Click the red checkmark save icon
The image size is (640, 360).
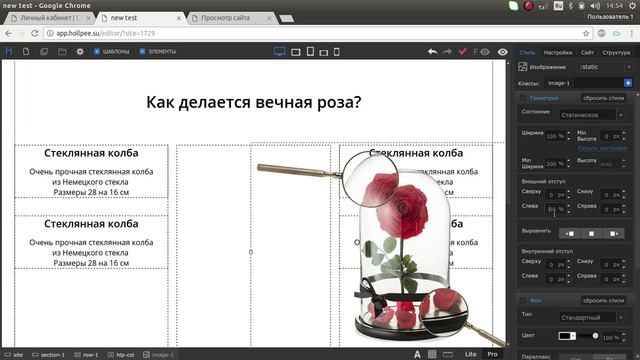point(462,51)
